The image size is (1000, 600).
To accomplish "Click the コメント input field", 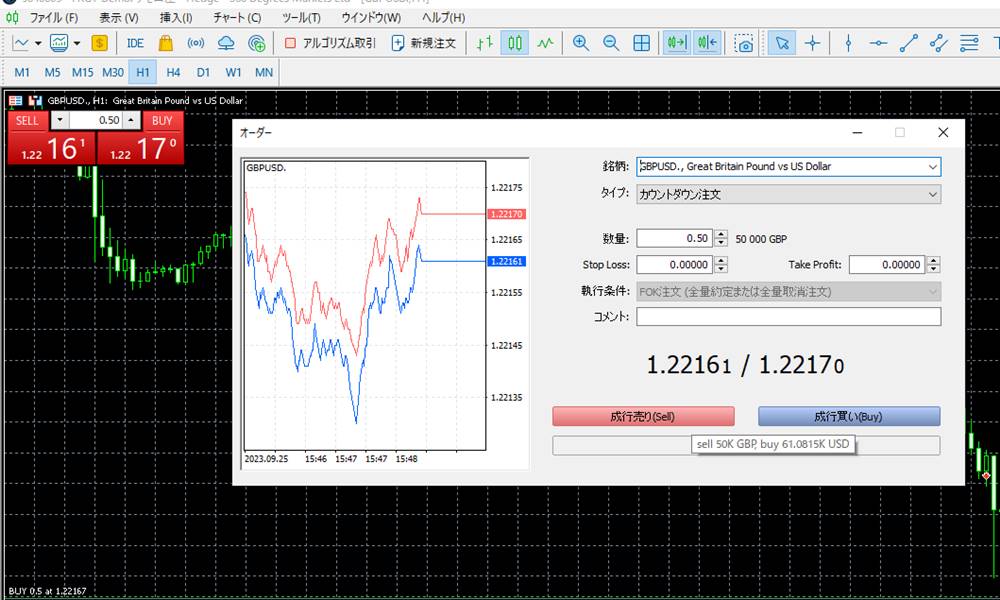I will click(788, 317).
